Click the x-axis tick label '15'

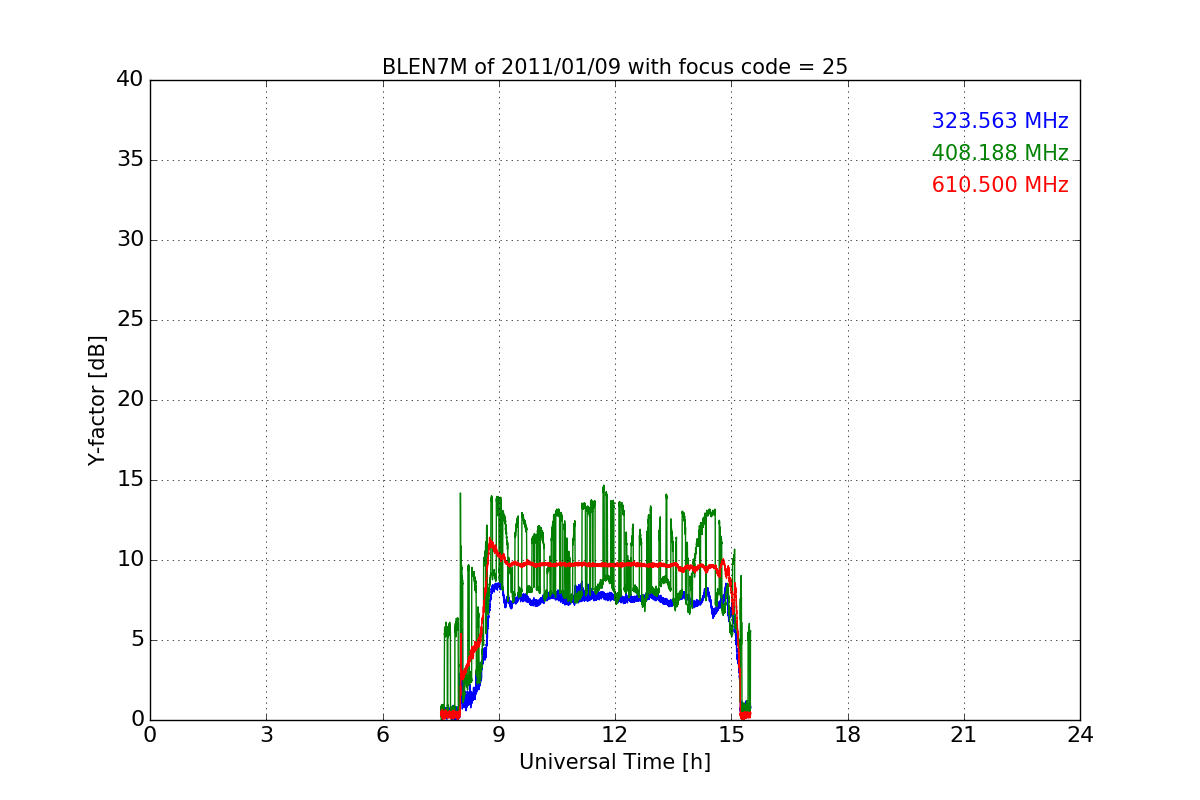pyautogui.click(x=731, y=735)
